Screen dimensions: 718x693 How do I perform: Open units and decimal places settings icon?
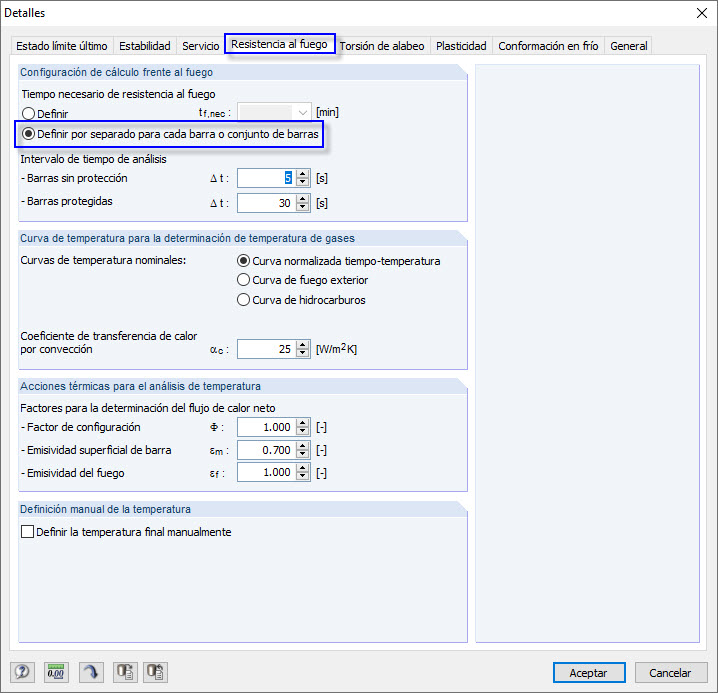[56, 672]
